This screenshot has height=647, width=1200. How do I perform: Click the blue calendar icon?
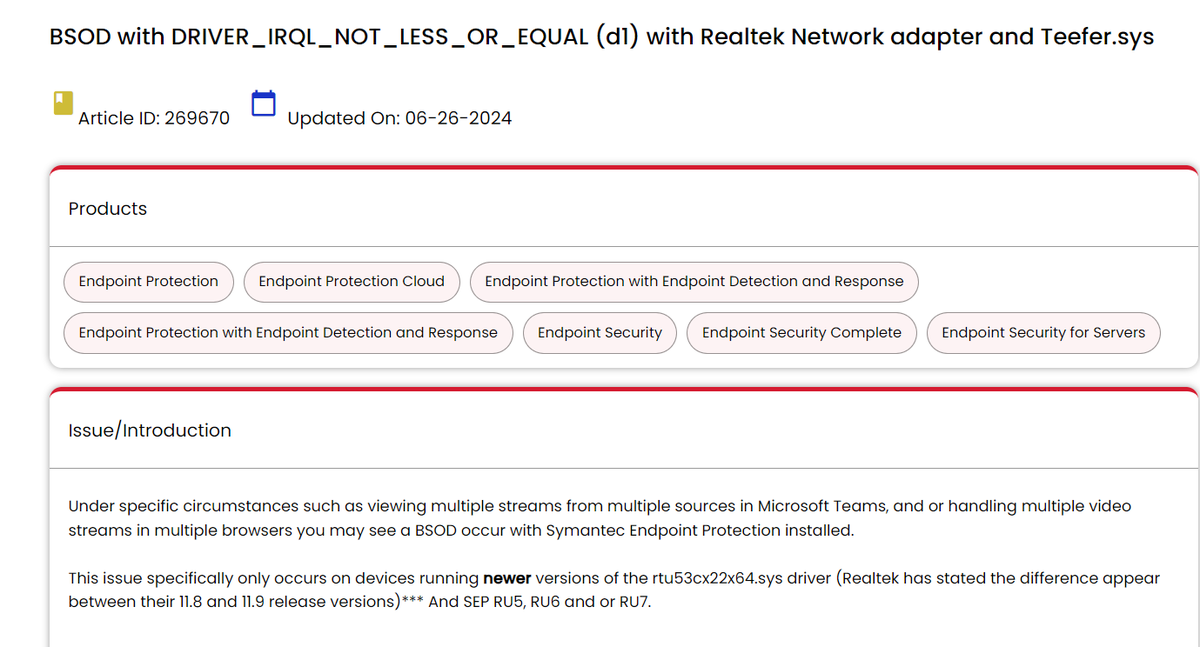click(263, 103)
